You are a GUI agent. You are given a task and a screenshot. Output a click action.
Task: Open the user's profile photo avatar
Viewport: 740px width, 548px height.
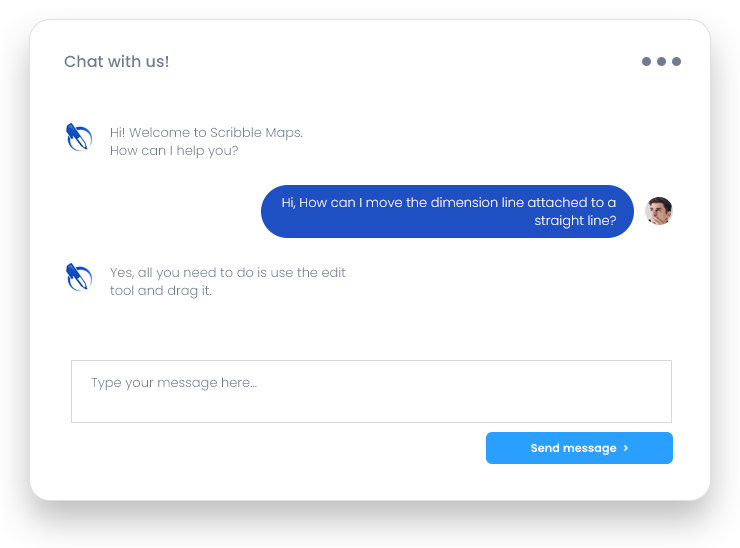pyautogui.click(x=658, y=211)
